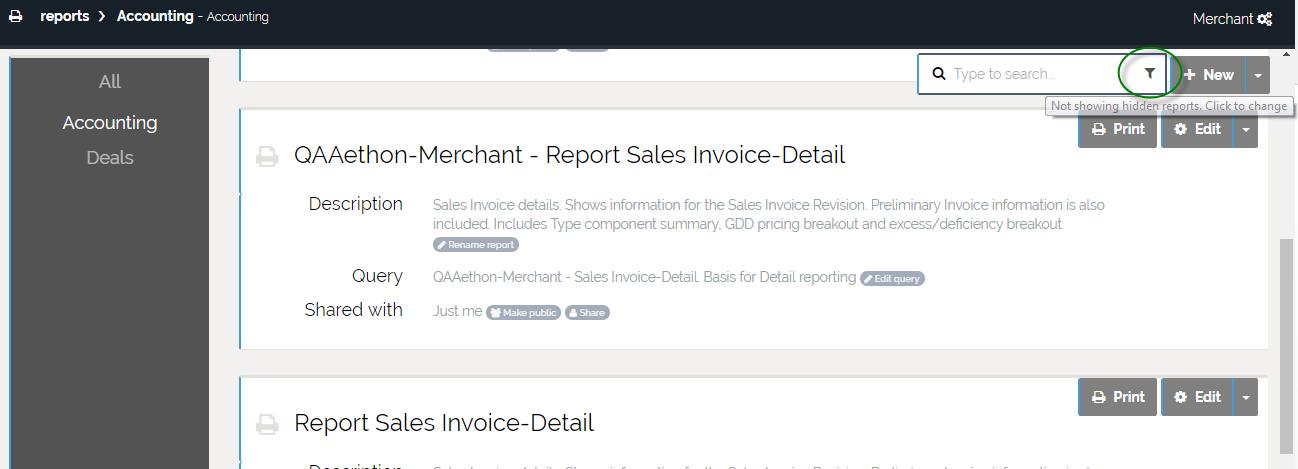Make the QAAethon report public

coord(523,313)
